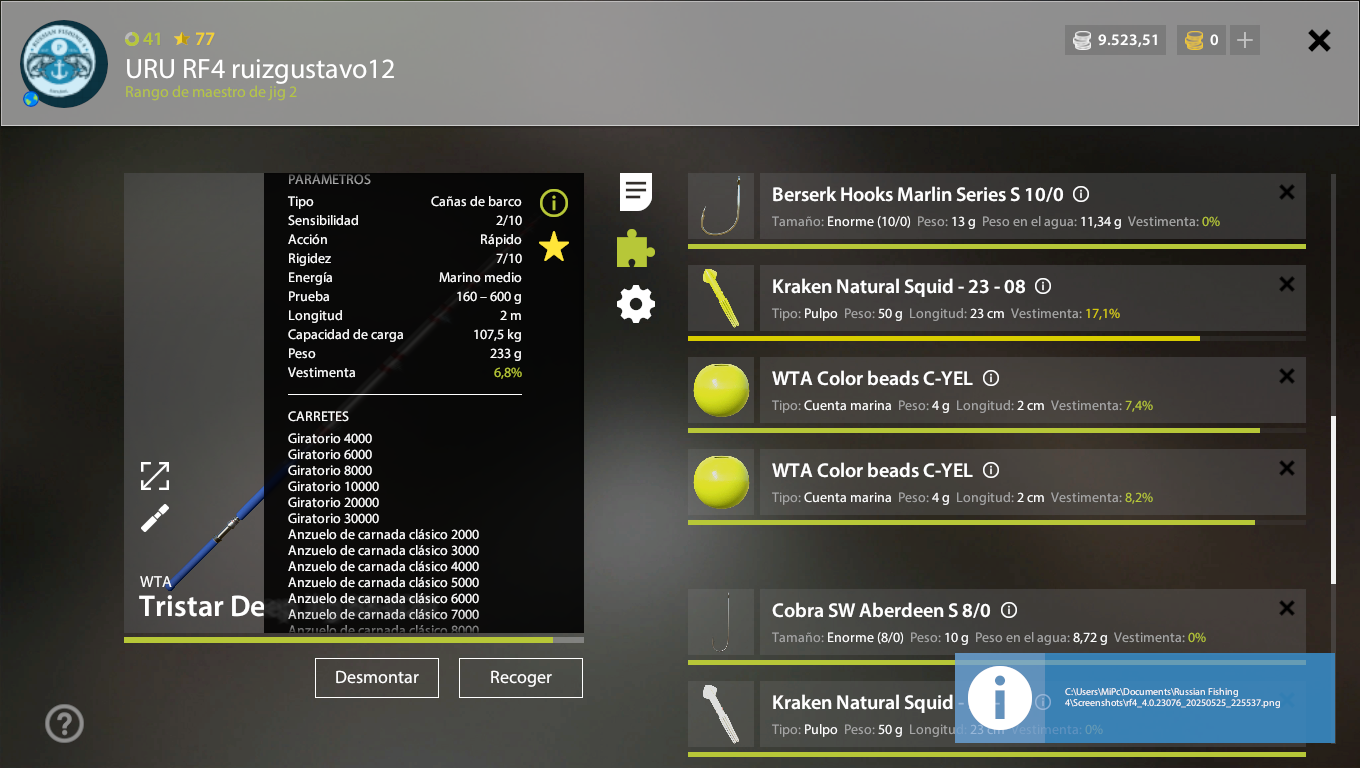The width and height of the screenshot is (1360, 768).
Task: Show info for WTA Color beads with 8,2% wear
Action: (991, 470)
